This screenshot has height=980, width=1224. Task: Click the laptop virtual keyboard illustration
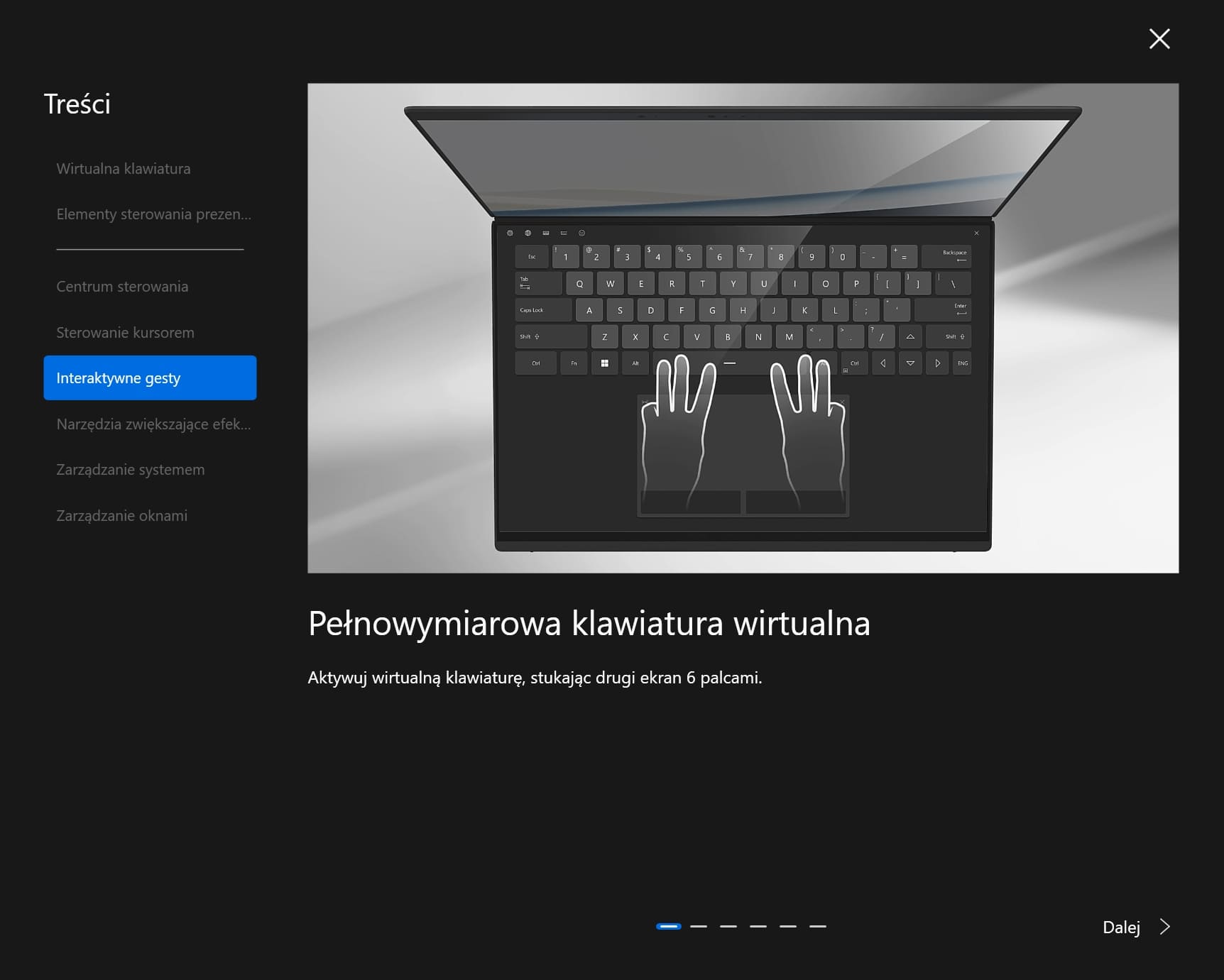pos(743,328)
